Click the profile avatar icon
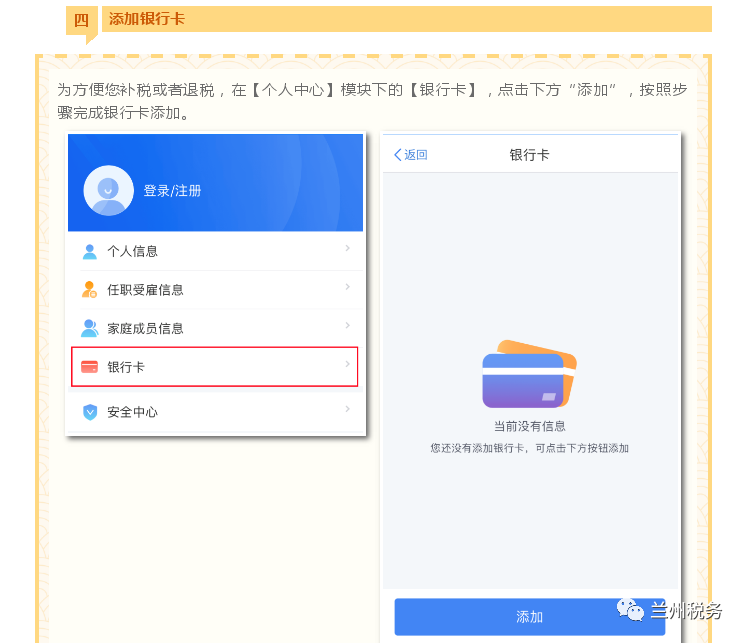746x643 pixels. click(x=108, y=191)
